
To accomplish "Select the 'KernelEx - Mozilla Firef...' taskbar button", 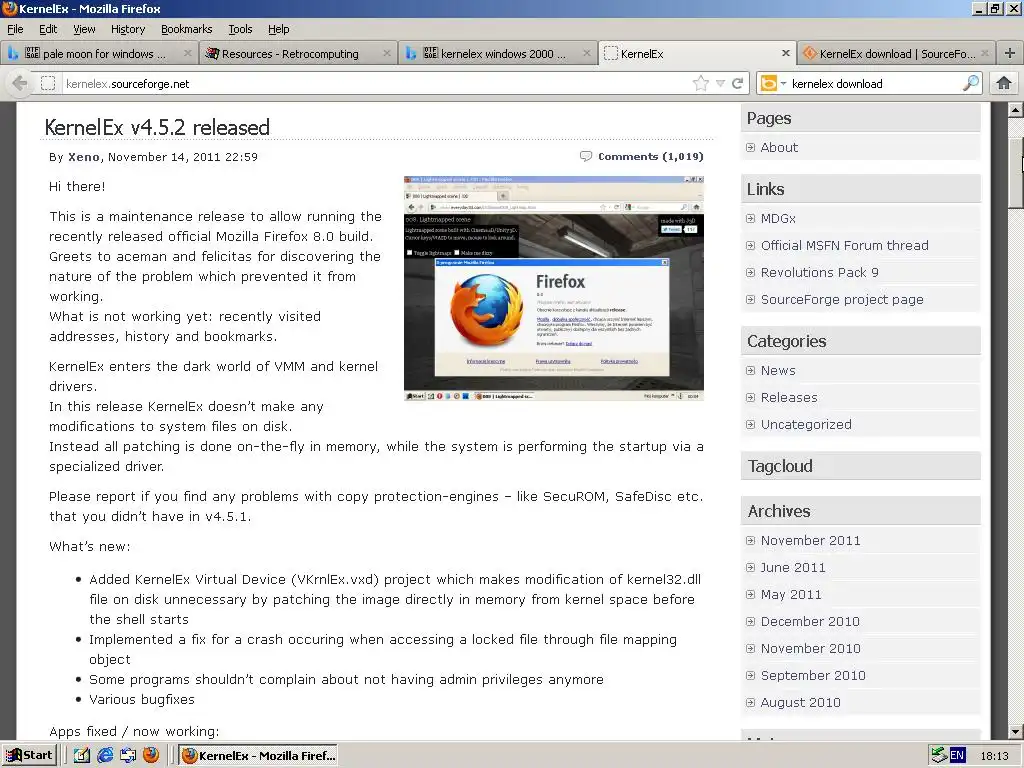I will (x=259, y=756).
